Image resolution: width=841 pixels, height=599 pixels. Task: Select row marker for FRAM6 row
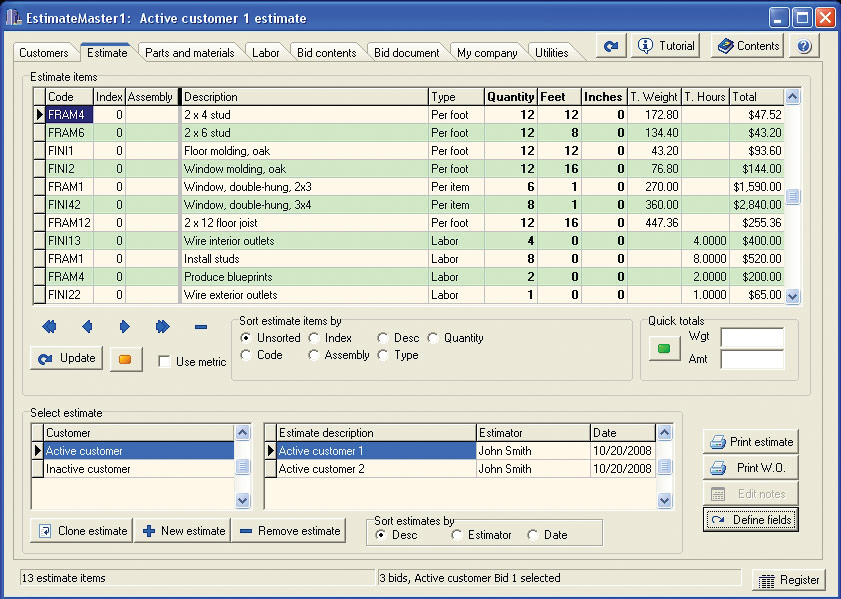(x=39, y=132)
